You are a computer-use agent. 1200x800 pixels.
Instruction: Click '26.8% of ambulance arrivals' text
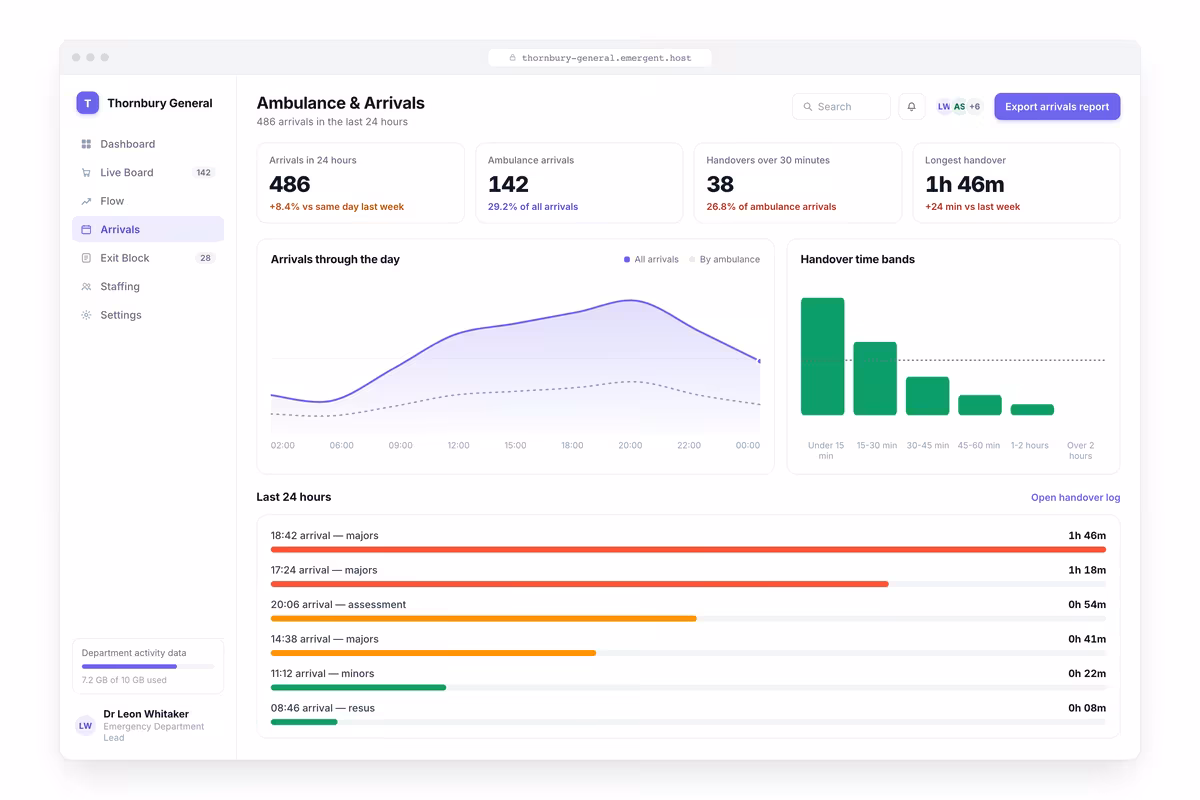click(771, 207)
